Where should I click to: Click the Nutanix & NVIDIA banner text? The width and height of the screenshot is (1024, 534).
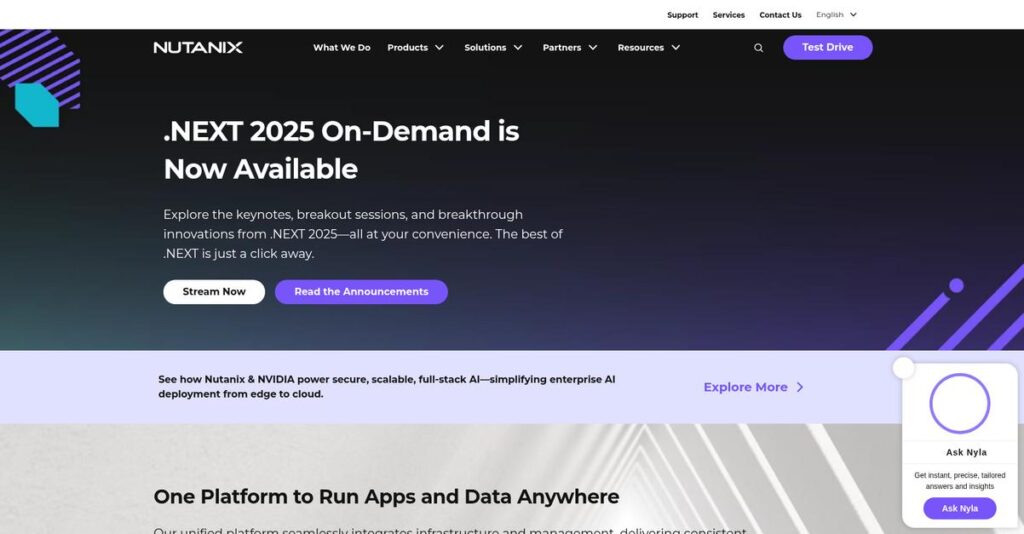coord(387,386)
